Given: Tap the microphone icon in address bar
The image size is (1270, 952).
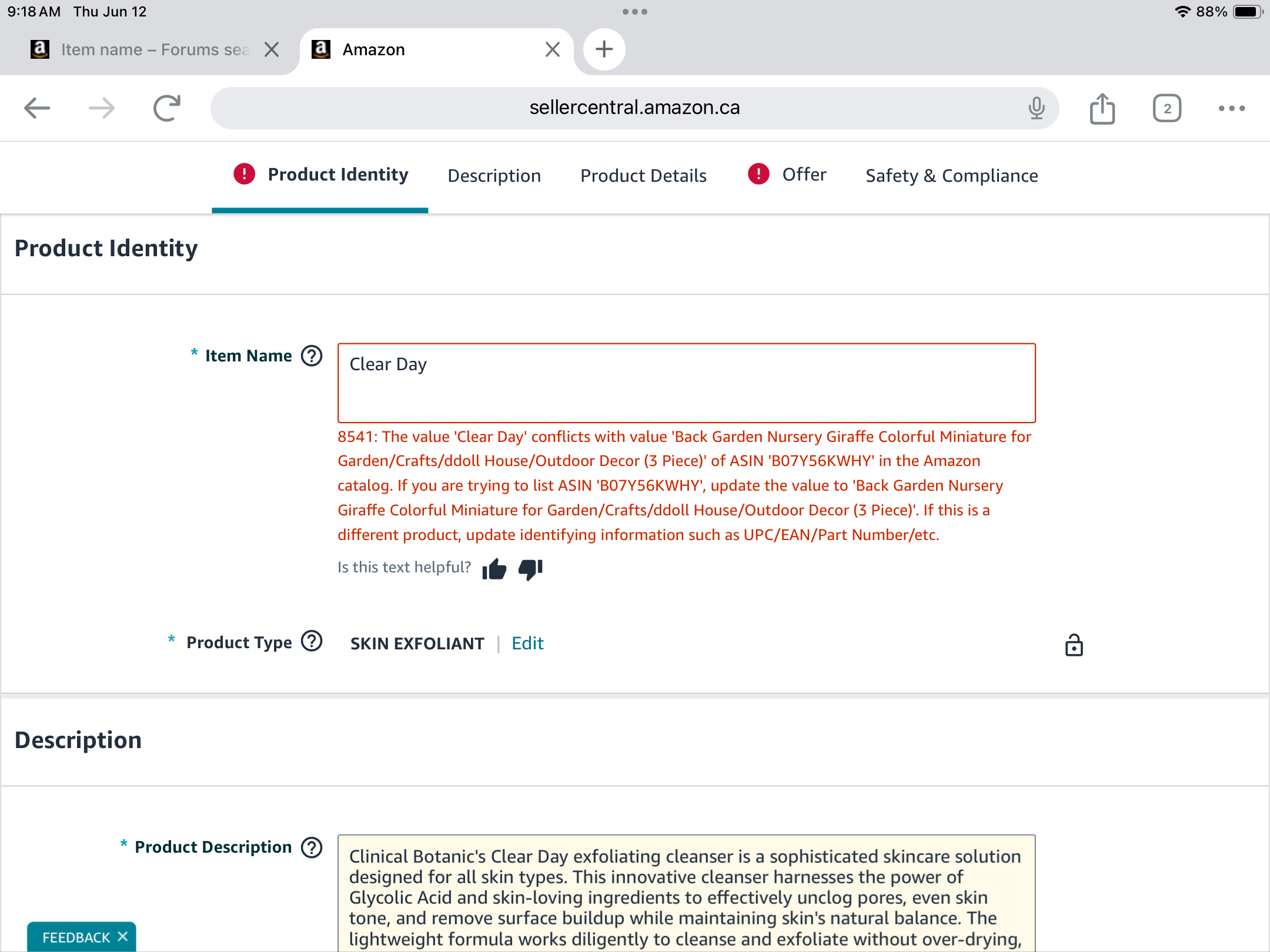Looking at the screenshot, I should 1037,108.
